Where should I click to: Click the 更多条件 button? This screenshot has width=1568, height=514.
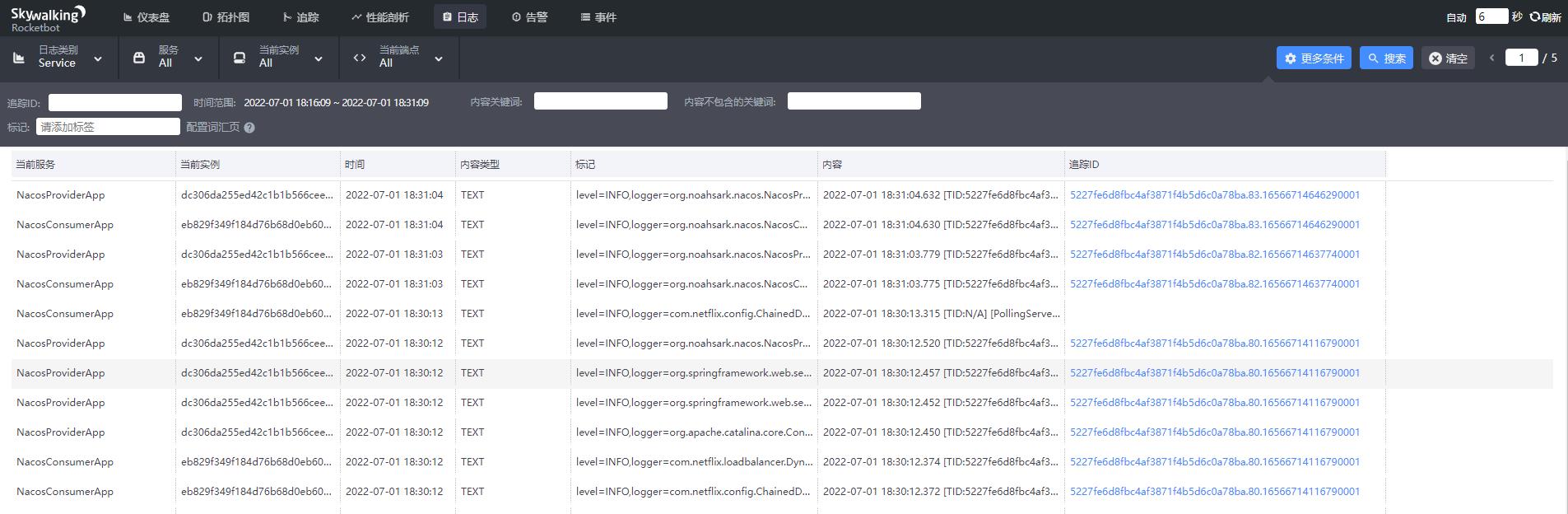1314,58
